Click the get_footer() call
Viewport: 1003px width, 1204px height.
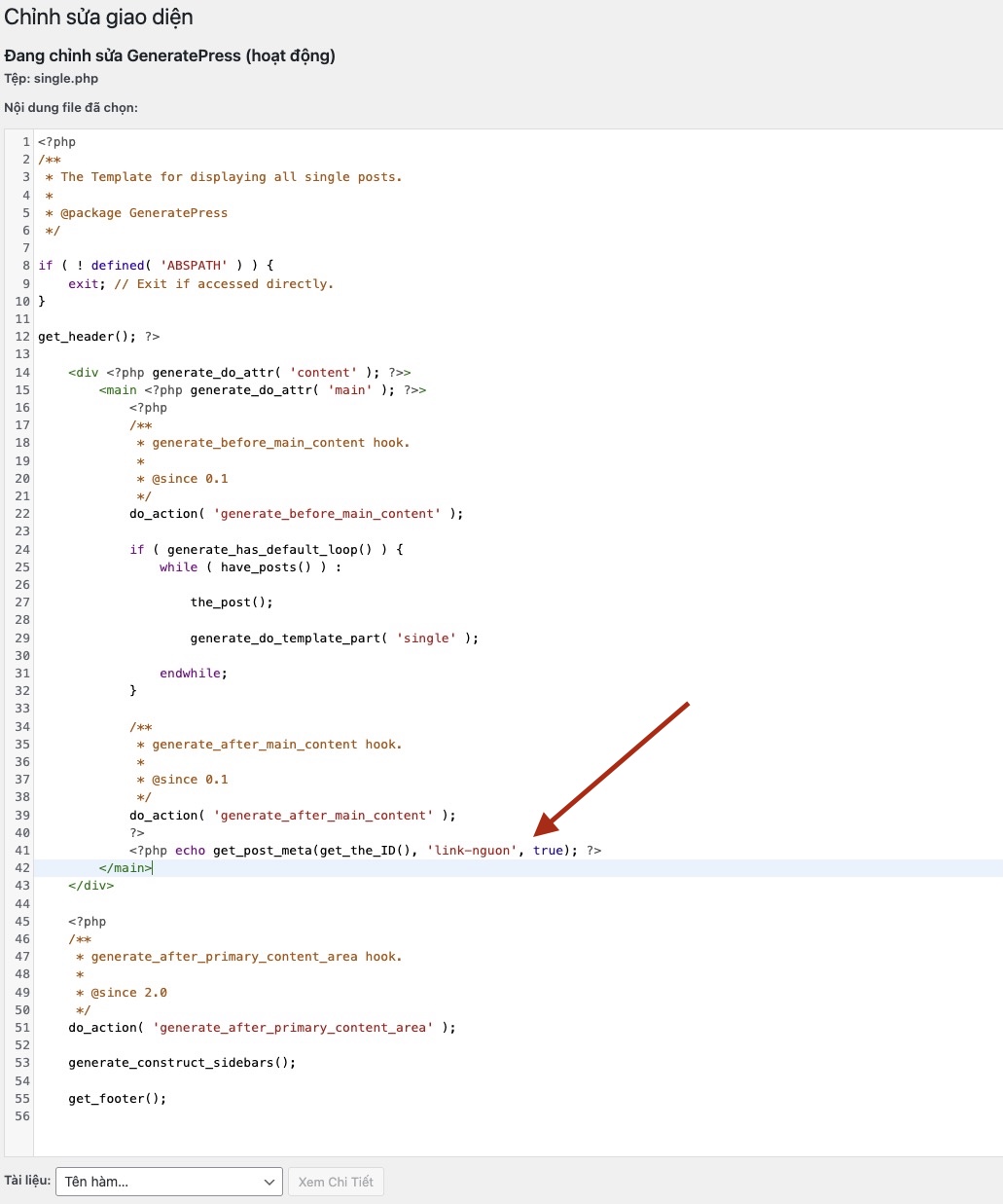click(x=117, y=1099)
